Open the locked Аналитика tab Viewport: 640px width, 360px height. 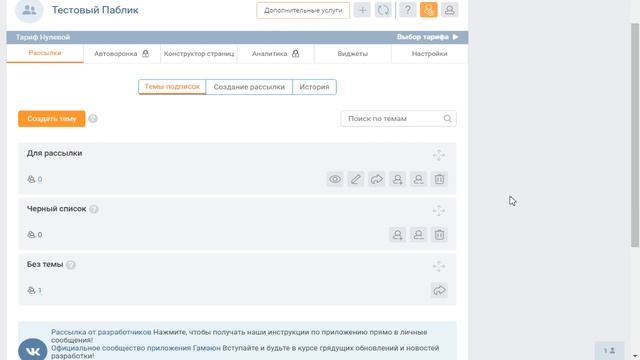click(x=276, y=53)
